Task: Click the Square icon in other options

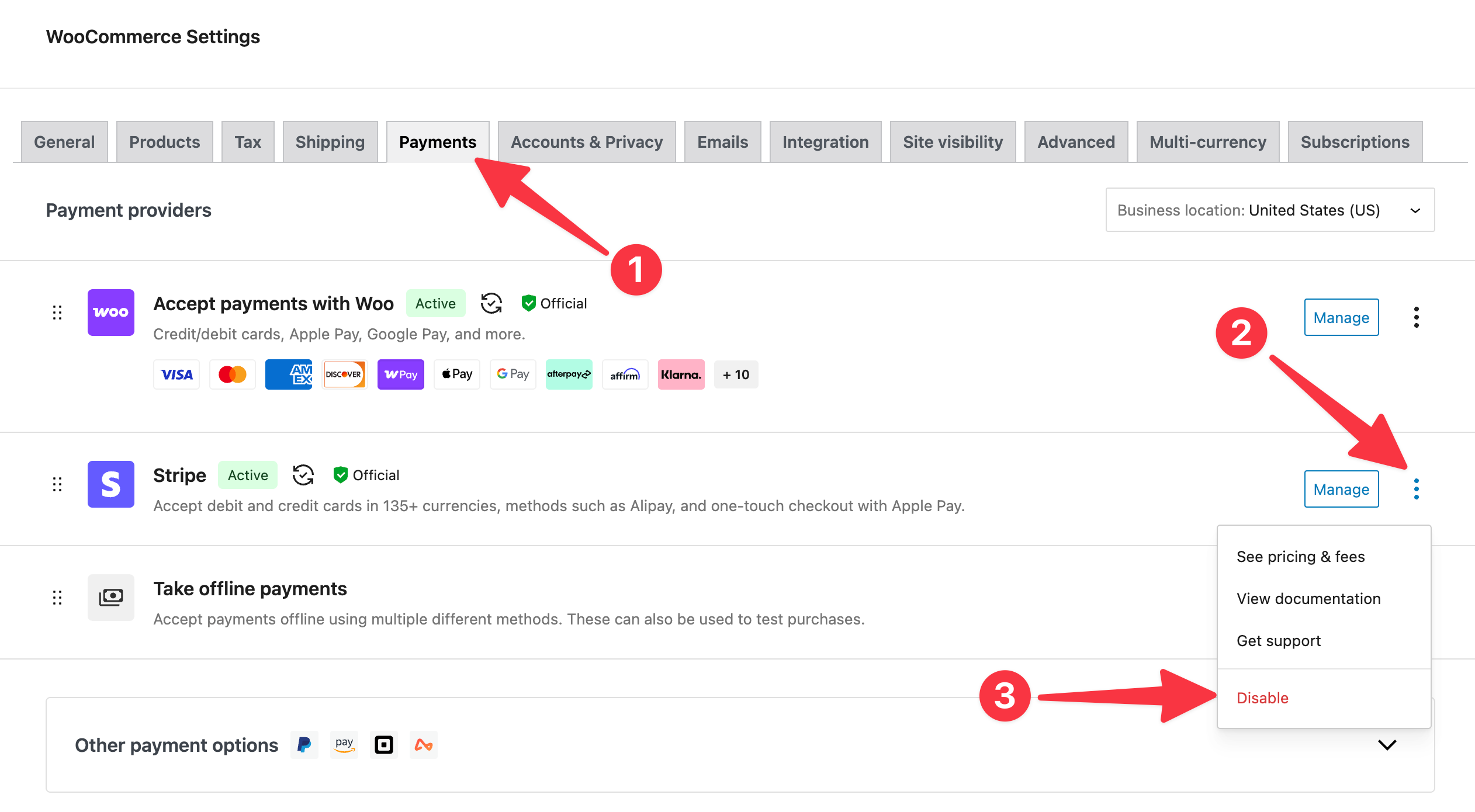Action: pos(383,745)
